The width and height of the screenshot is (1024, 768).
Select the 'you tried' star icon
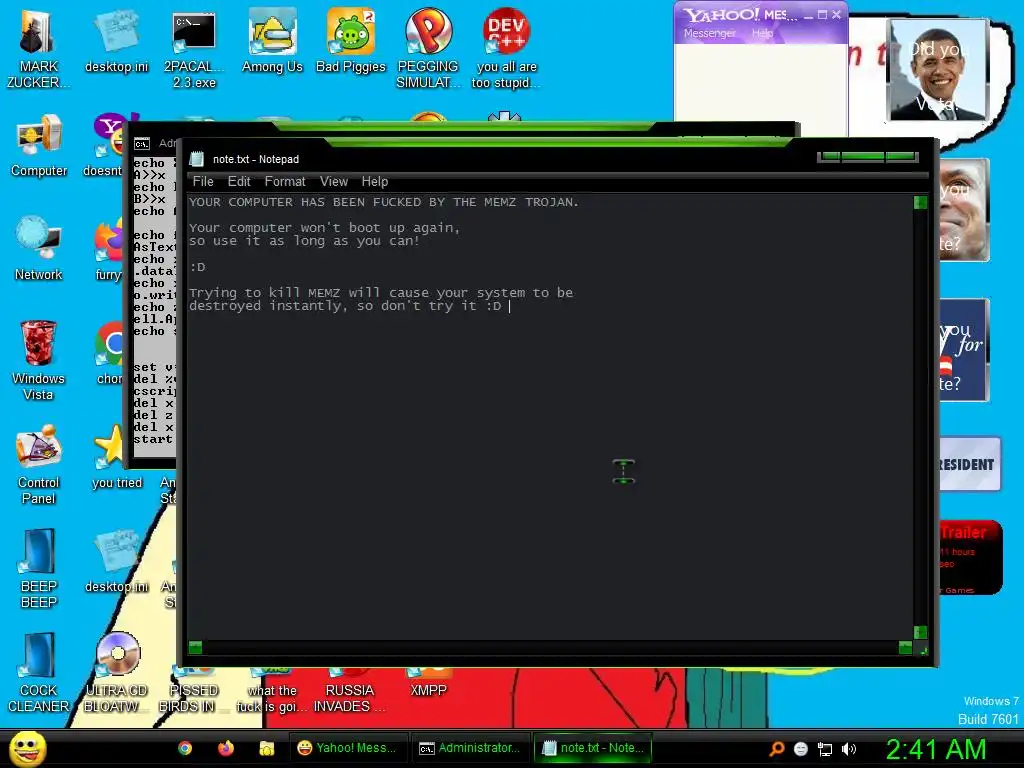pyautogui.click(x=116, y=457)
